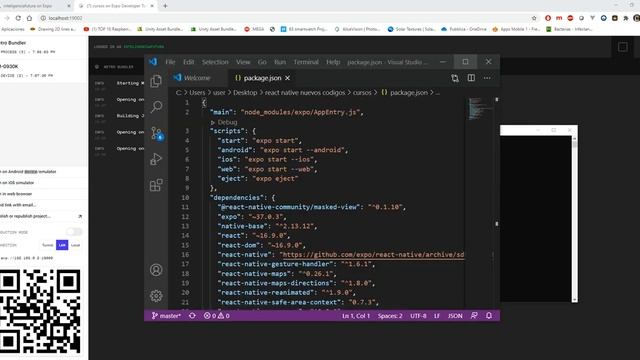This screenshot has height=360, width=640.
Task: Click the master branch indicator in status bar
Action: 166,316
